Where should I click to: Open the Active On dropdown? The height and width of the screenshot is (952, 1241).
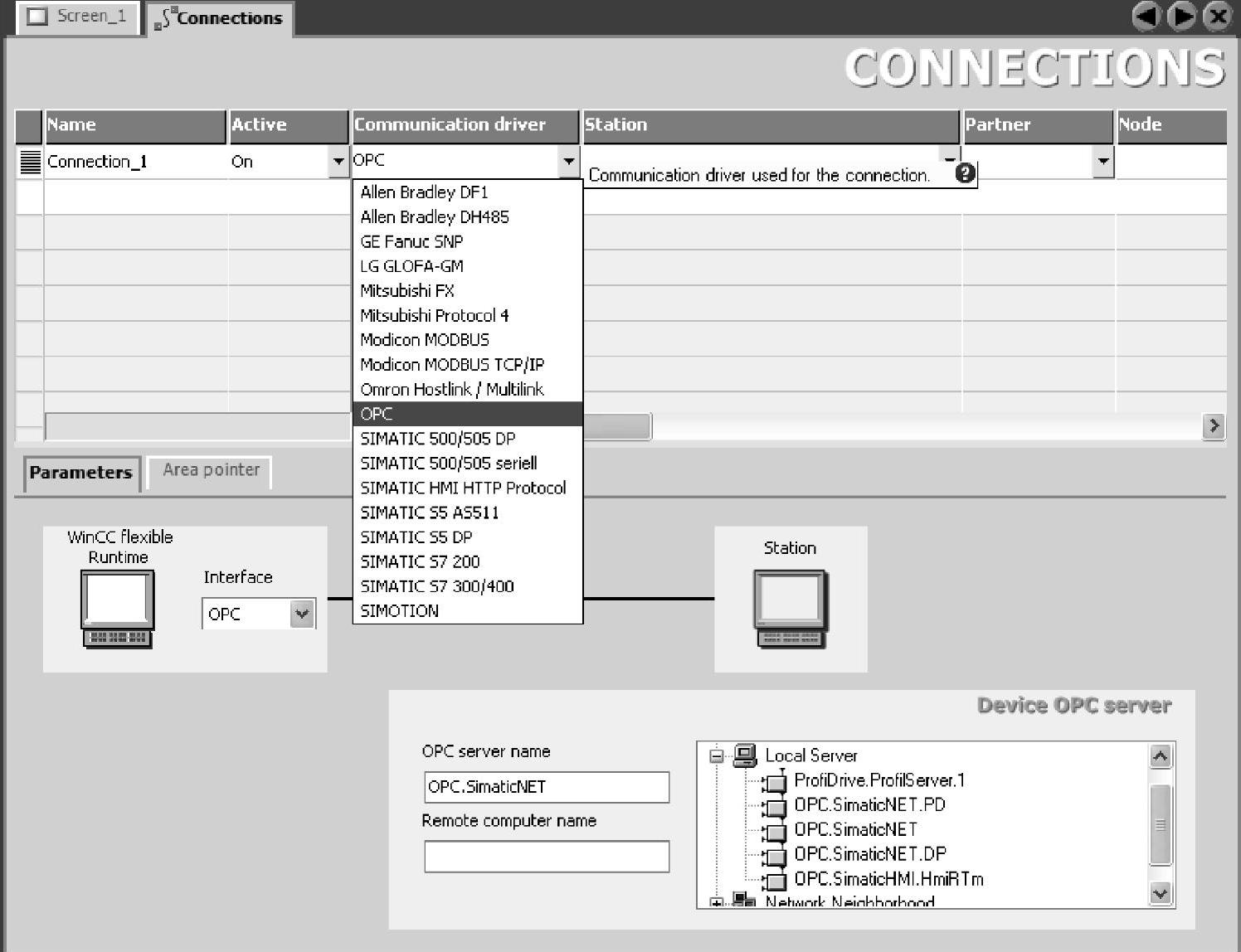point(338,162)
